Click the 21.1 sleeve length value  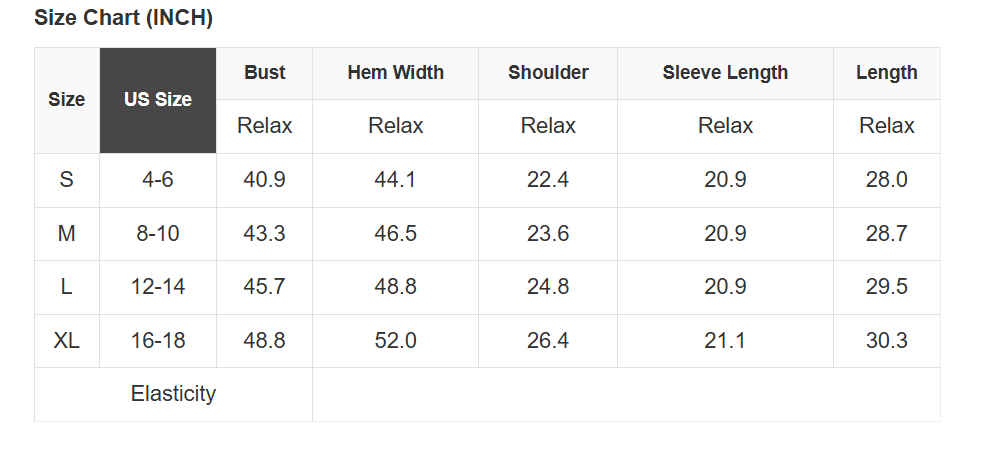(725, 341)
